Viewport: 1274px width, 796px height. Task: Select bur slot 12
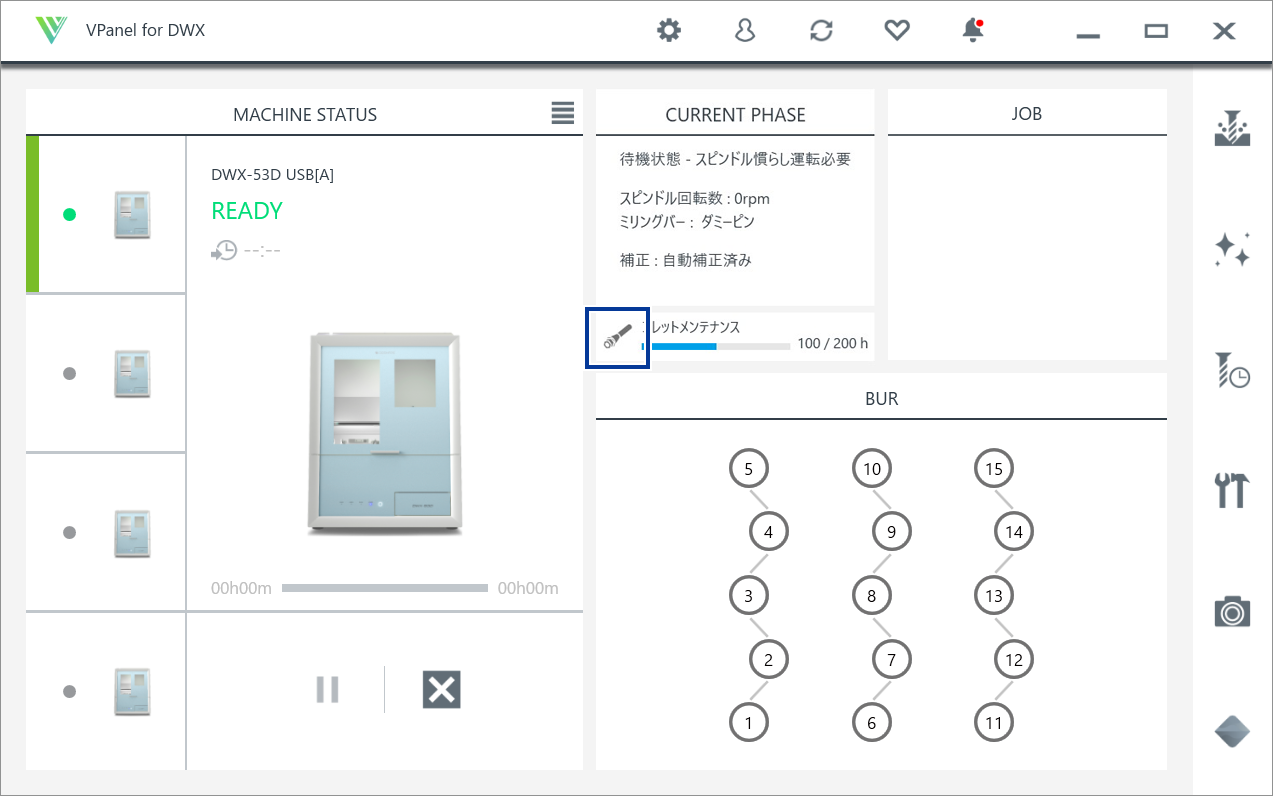pyautogui.click(x=1014, y=660)
